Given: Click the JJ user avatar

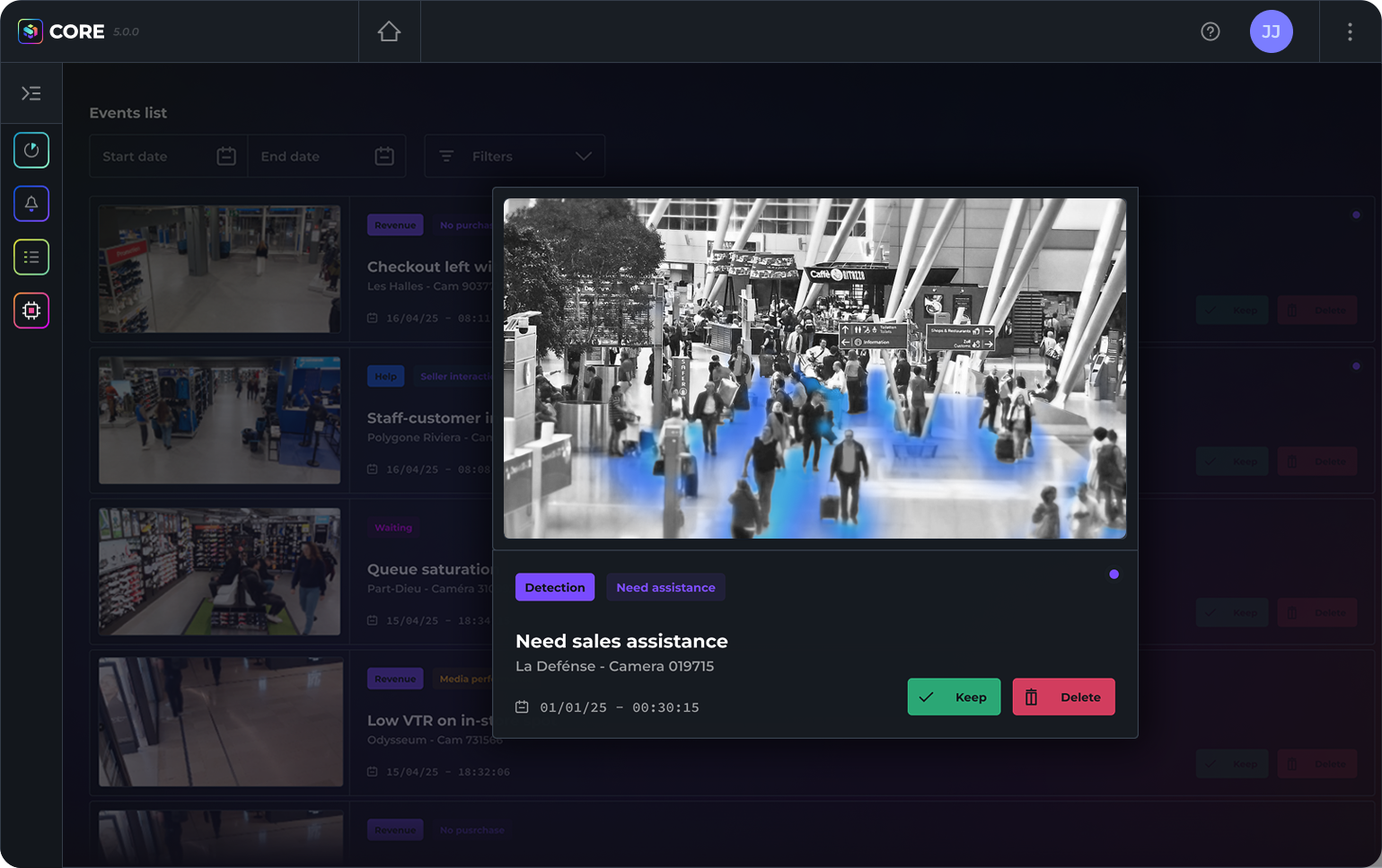Looking at the screenshot, I should [x=1271, y=31].
